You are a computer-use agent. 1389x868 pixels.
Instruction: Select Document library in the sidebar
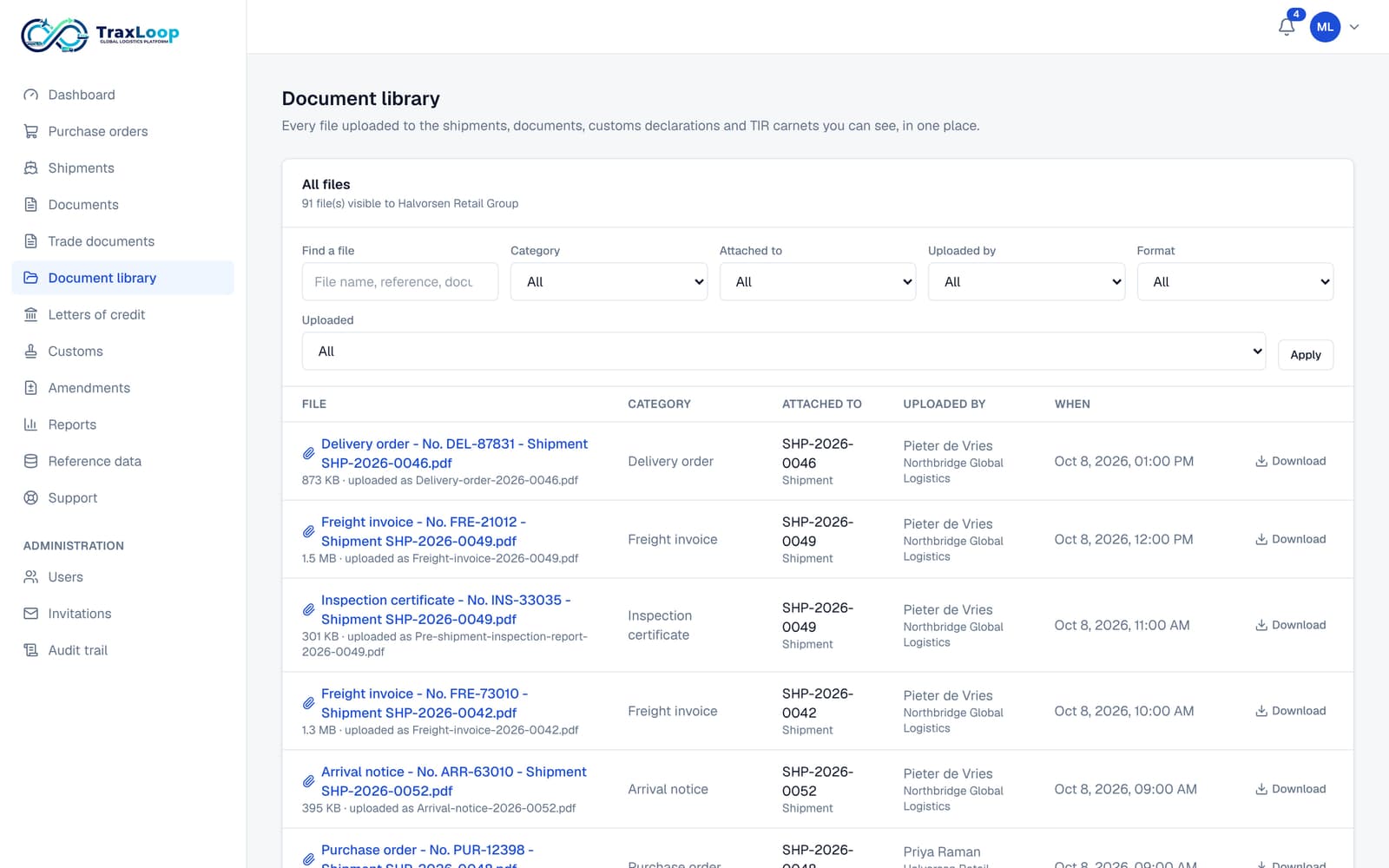coord(123,278)
